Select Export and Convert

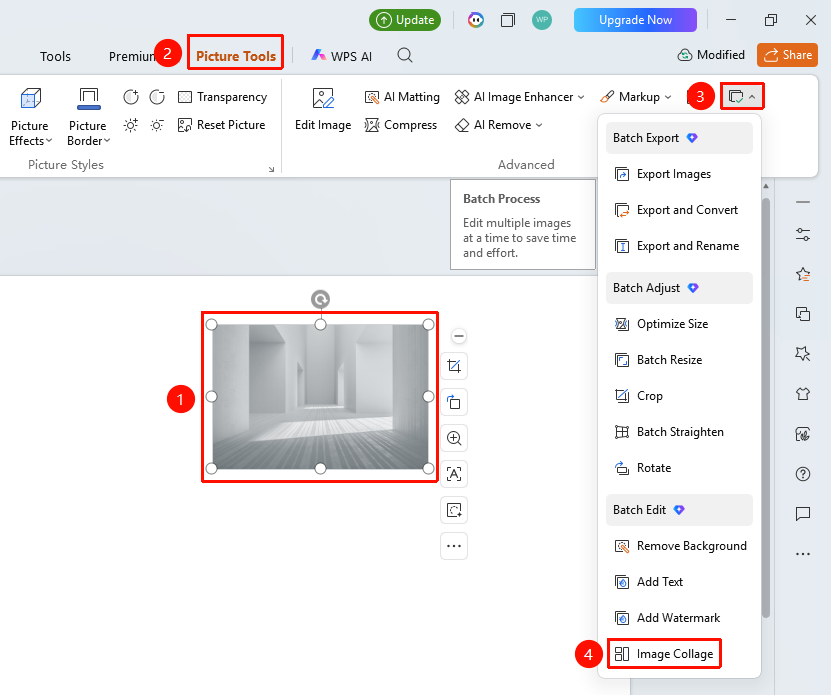679,210
